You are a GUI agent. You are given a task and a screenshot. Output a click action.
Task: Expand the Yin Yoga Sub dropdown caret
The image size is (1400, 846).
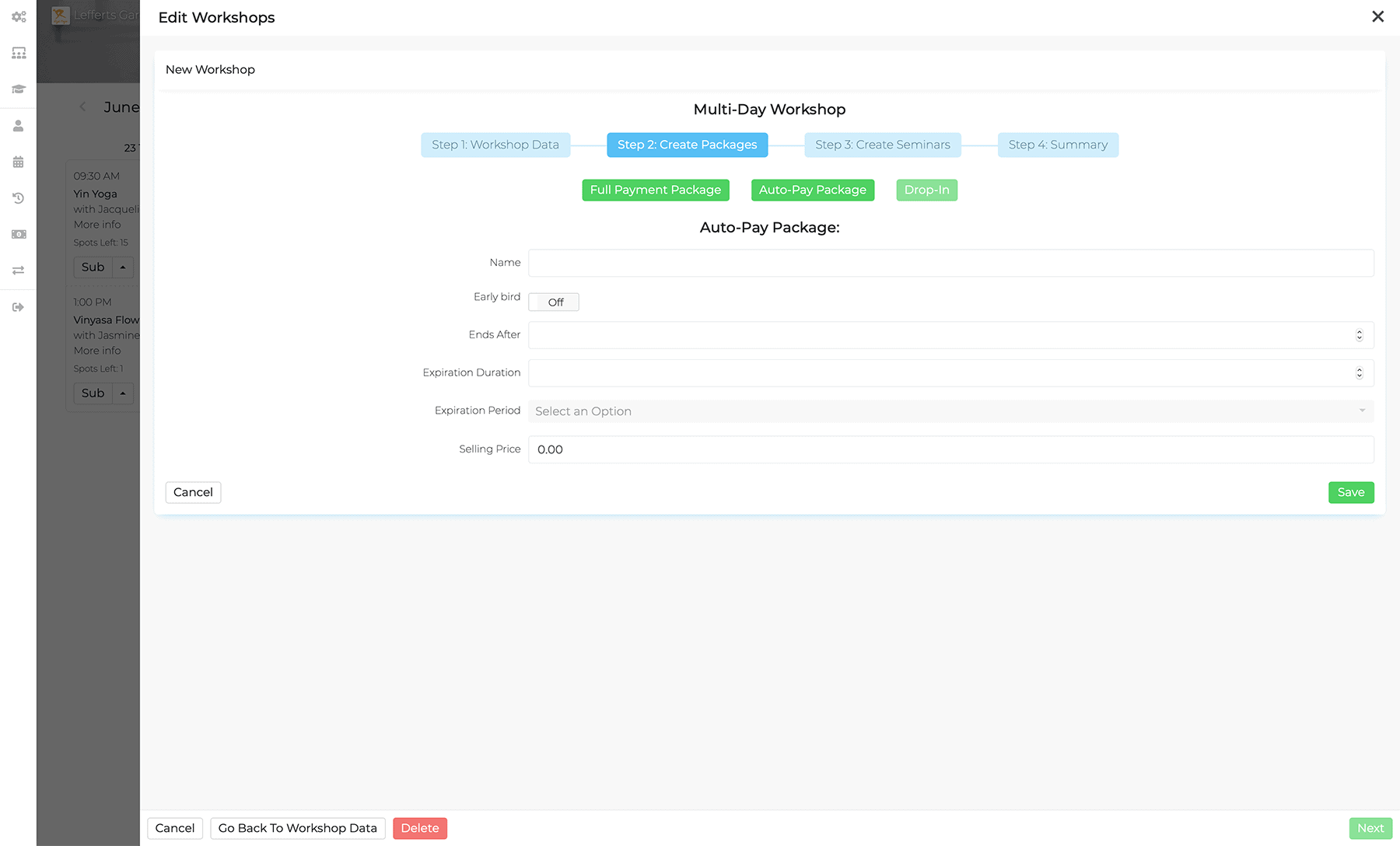point(123,267)
